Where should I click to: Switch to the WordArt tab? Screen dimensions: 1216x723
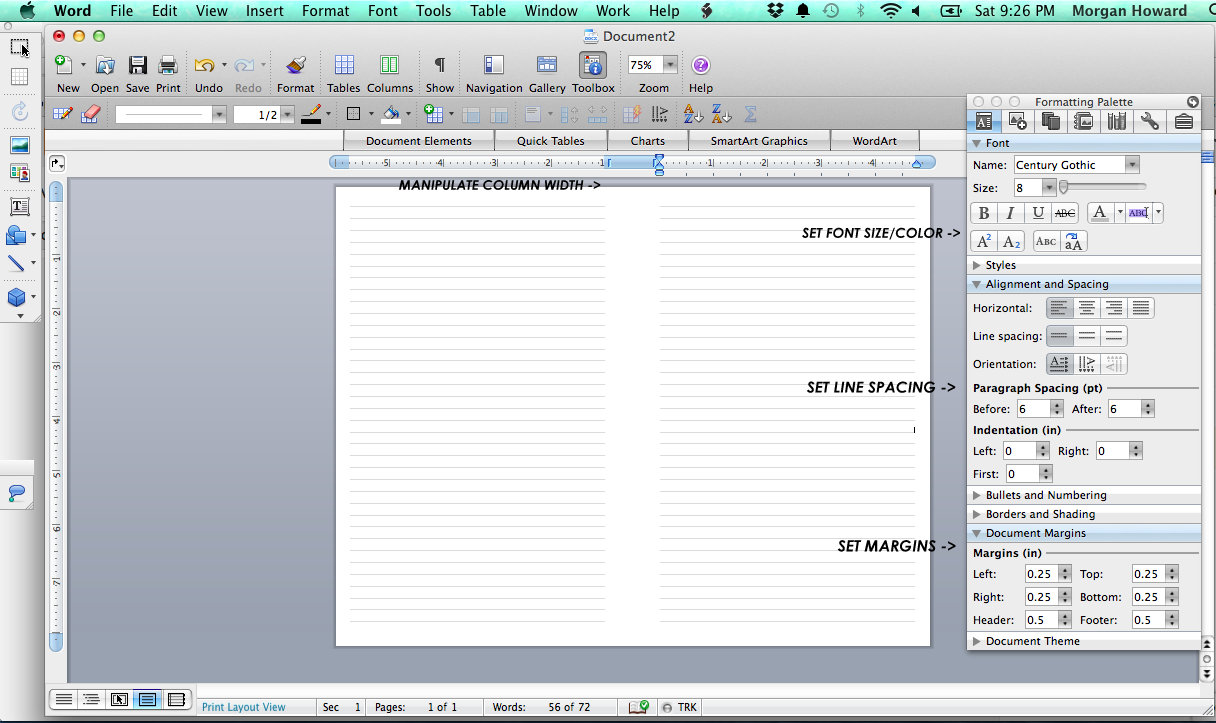click(x=874, y=141)
